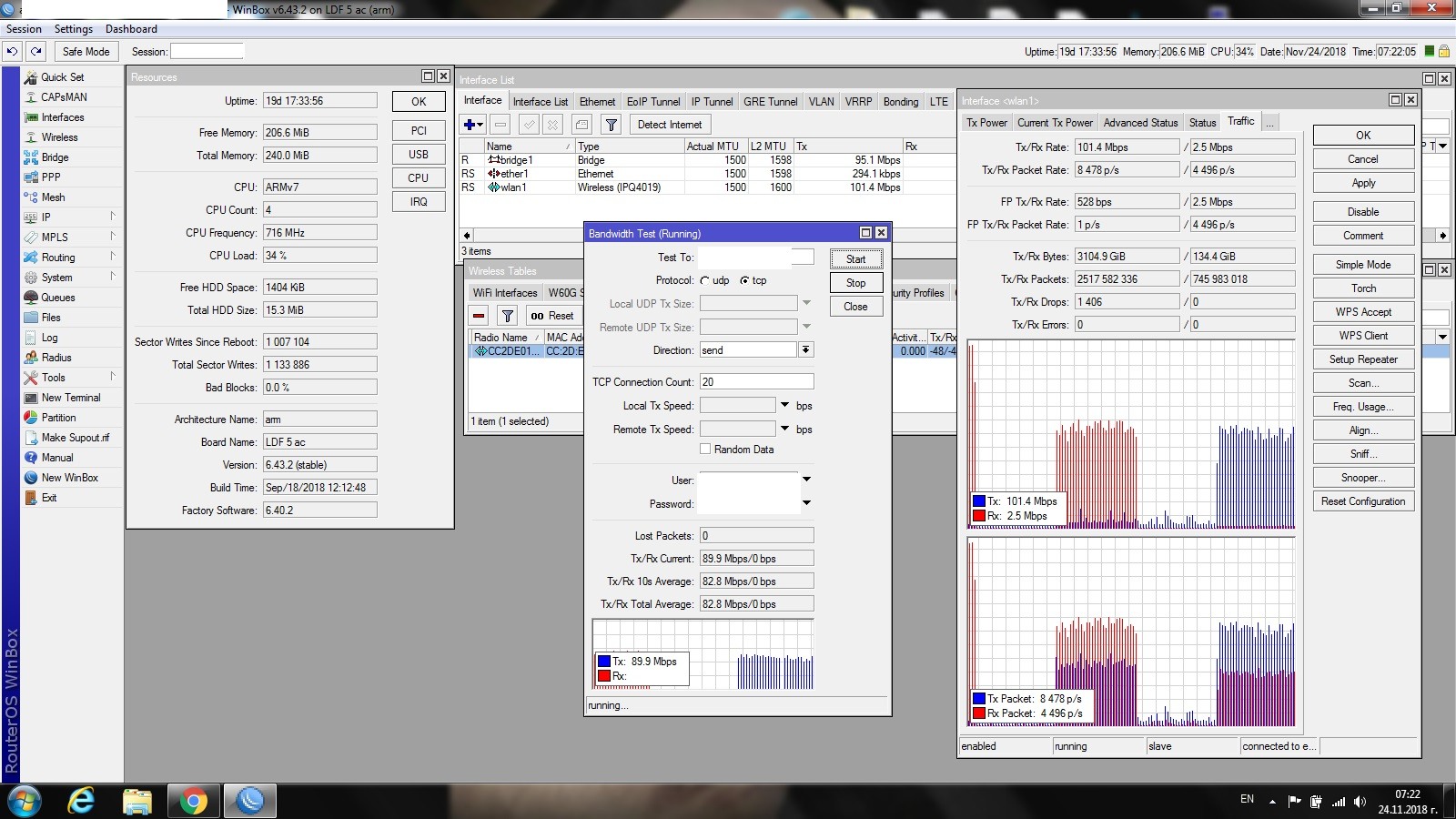
Task: Open the Queues sidebar entry
Action: click(x=57, y=298)
